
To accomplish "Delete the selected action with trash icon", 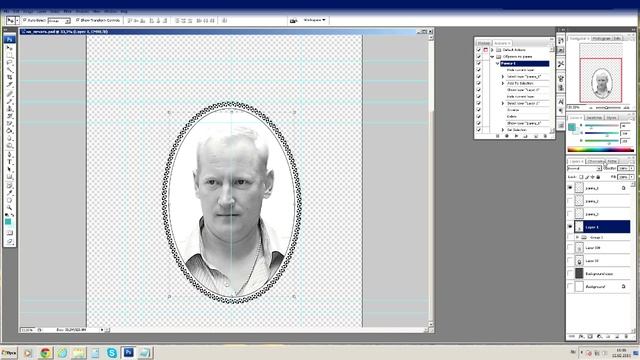I will click(545, 136).
